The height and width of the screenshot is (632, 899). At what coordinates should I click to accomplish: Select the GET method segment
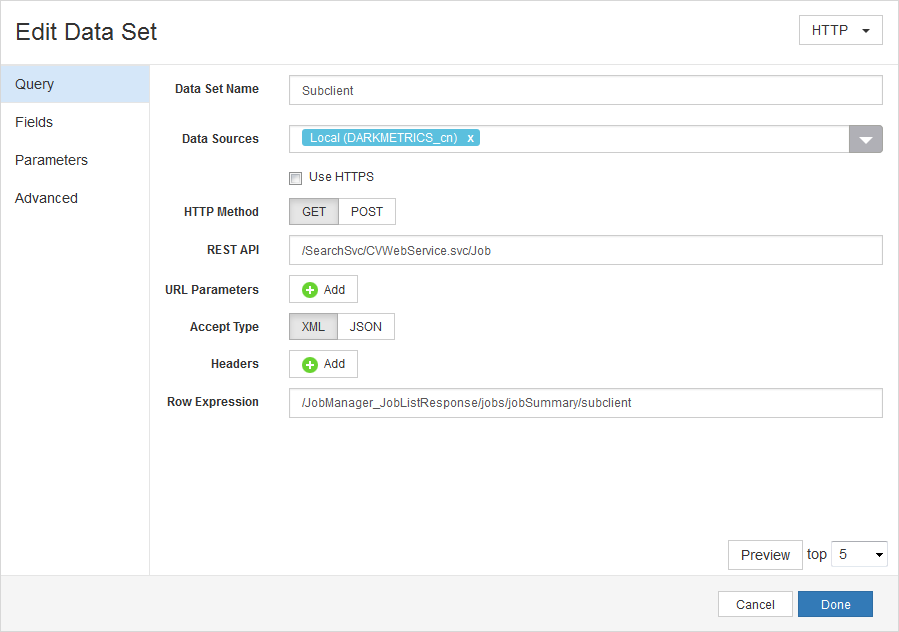[313, 211]
